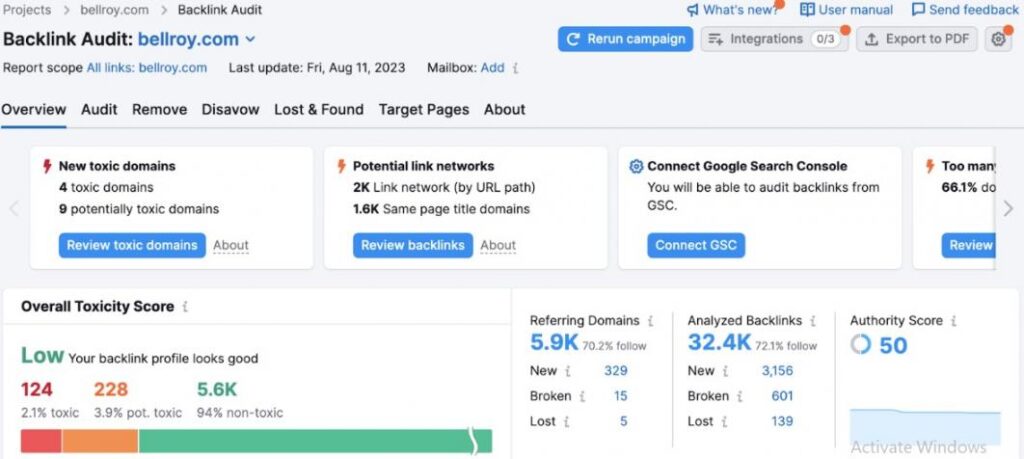Open What's new announcements
Viewport: 1024px width, 459px height.
[733, 10]
